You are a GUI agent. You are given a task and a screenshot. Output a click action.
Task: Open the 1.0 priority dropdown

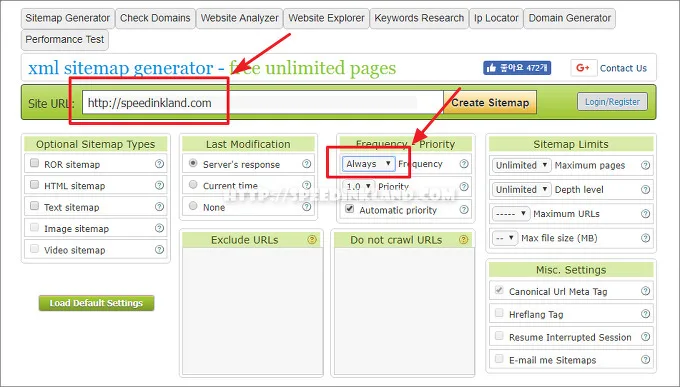coord(359,187)
